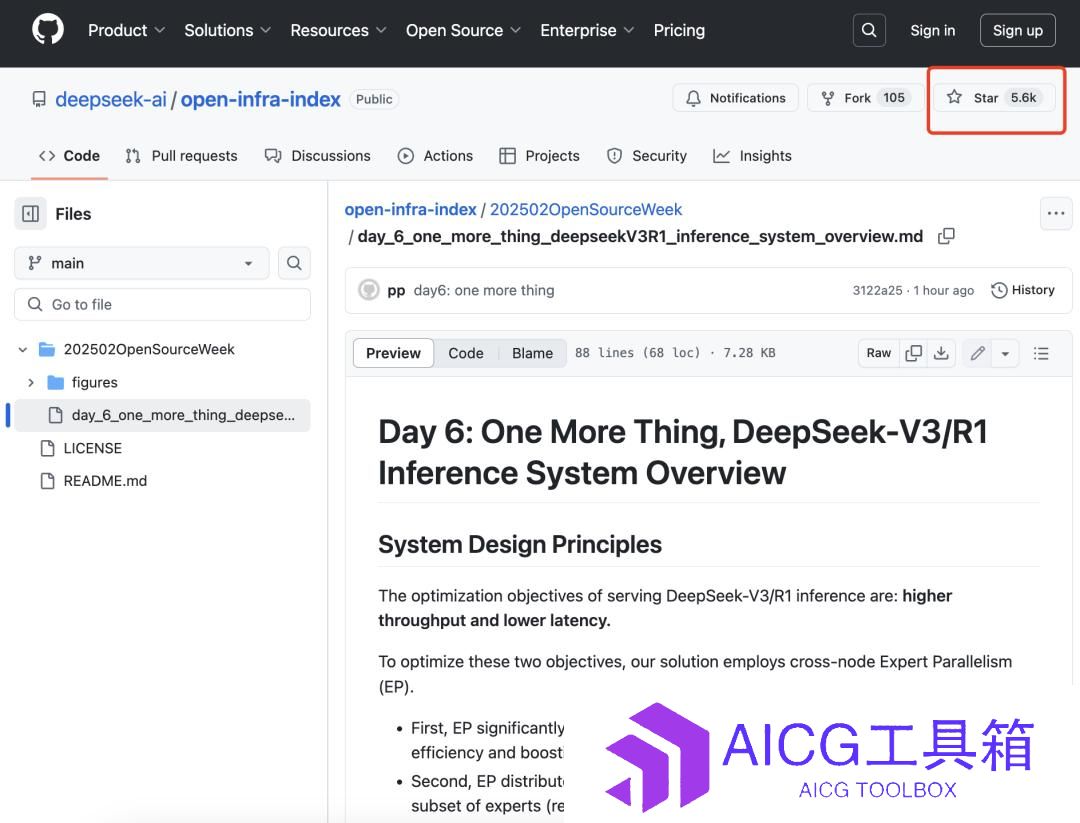Expand the Enterprise menu
The width and height of the screenshot is (1080, 823).
(587, 30)
